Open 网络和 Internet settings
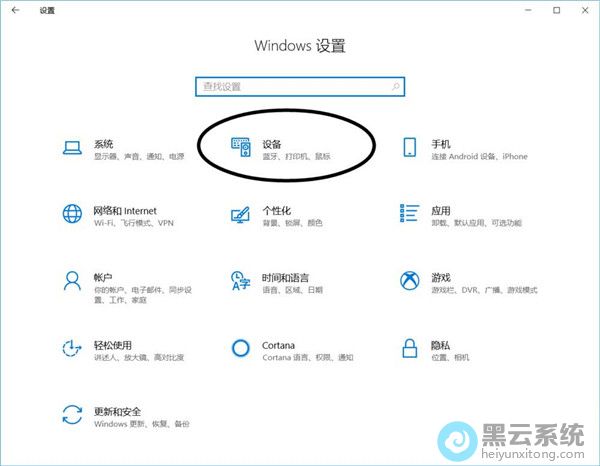Image resolution: width=600 pixels, height=466 pixels. [125, 211]
